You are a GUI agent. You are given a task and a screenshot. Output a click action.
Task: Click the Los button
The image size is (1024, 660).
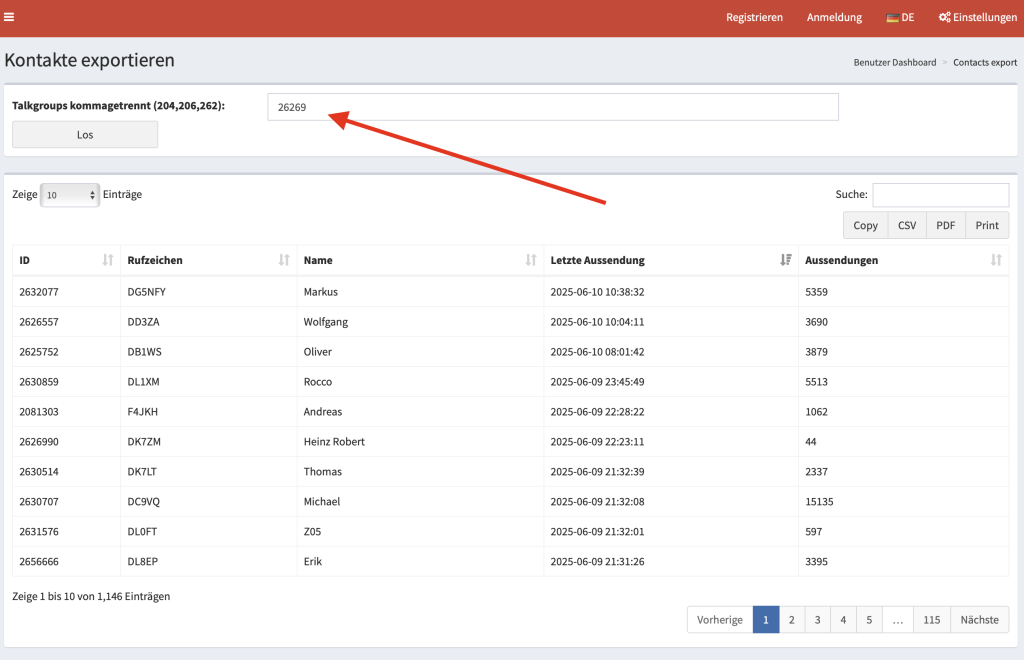click(x=85, y=134)
